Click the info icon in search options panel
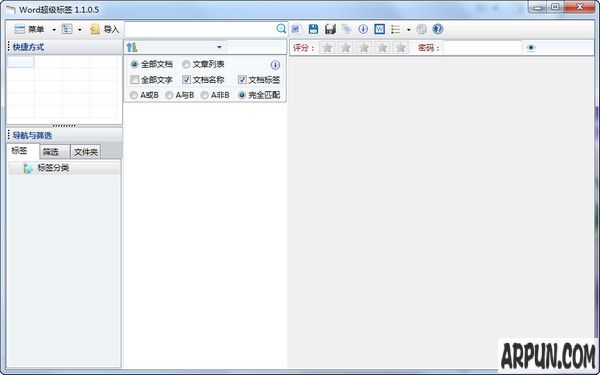This screenshot has height=375, width=600. 275,65
